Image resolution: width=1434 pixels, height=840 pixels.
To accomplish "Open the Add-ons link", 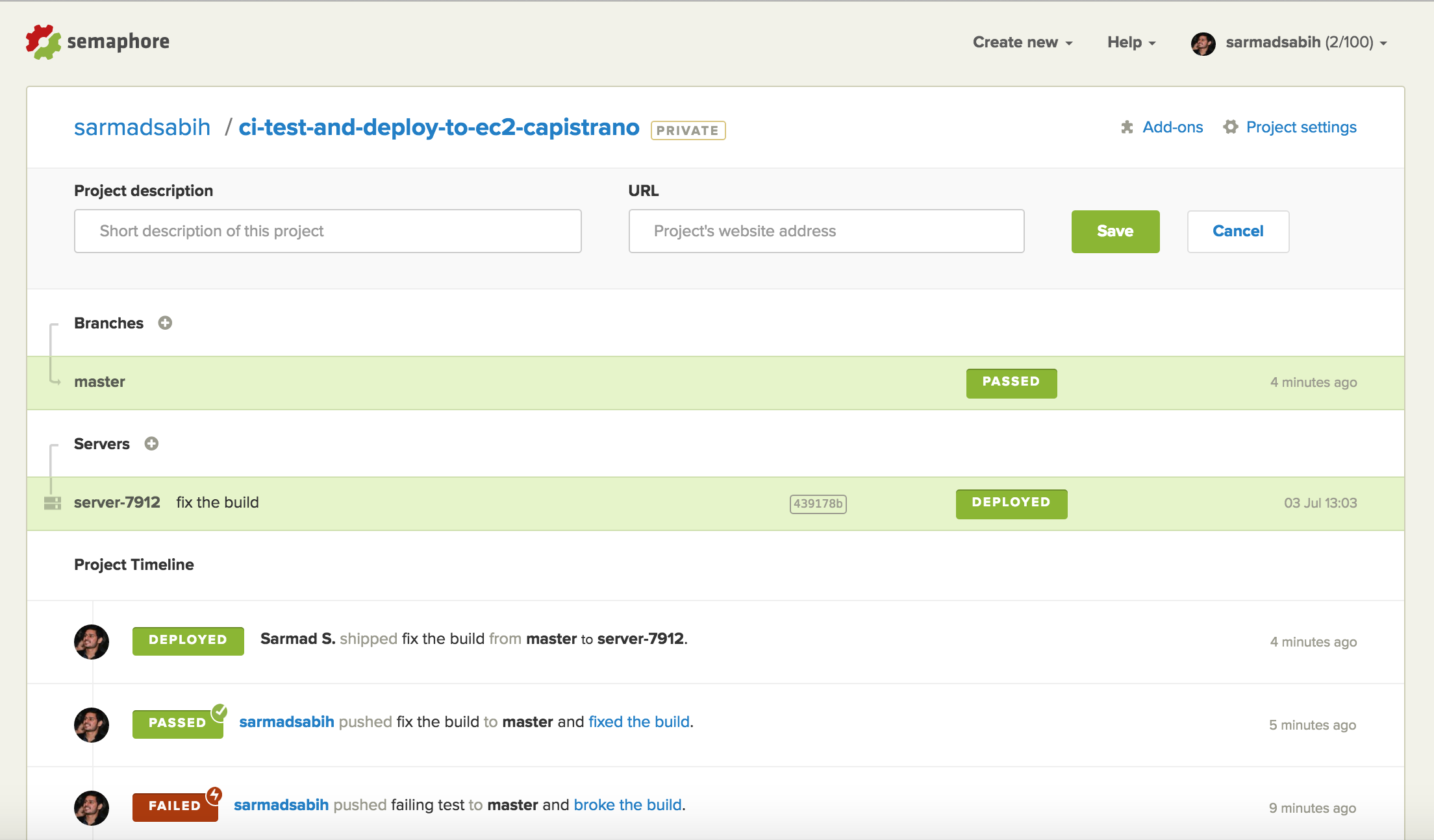I will pos(1172,127).
